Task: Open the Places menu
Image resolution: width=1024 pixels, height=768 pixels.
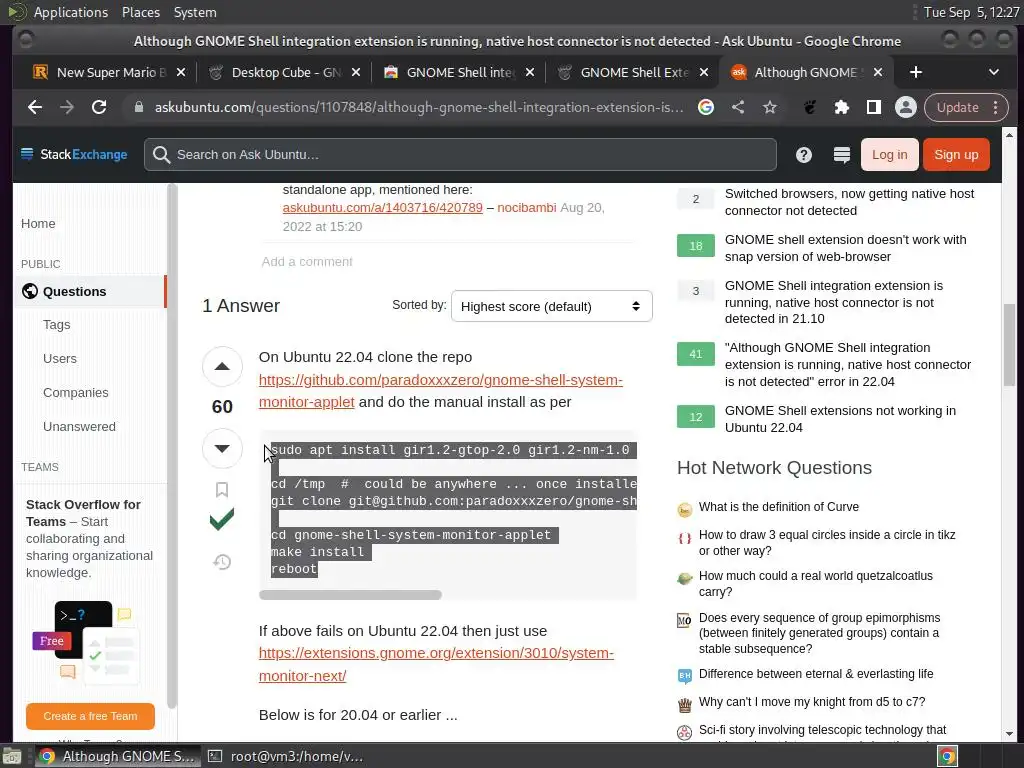Action: (141, 12)
